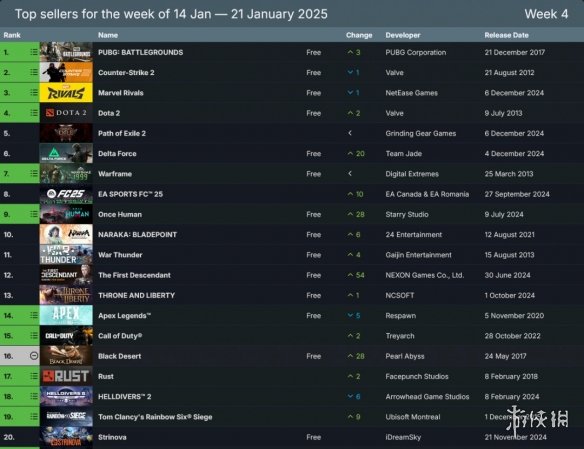This screenshot has height=449, width=584.
Task: Click the Free label in Delta Force row
Action: 314,153
